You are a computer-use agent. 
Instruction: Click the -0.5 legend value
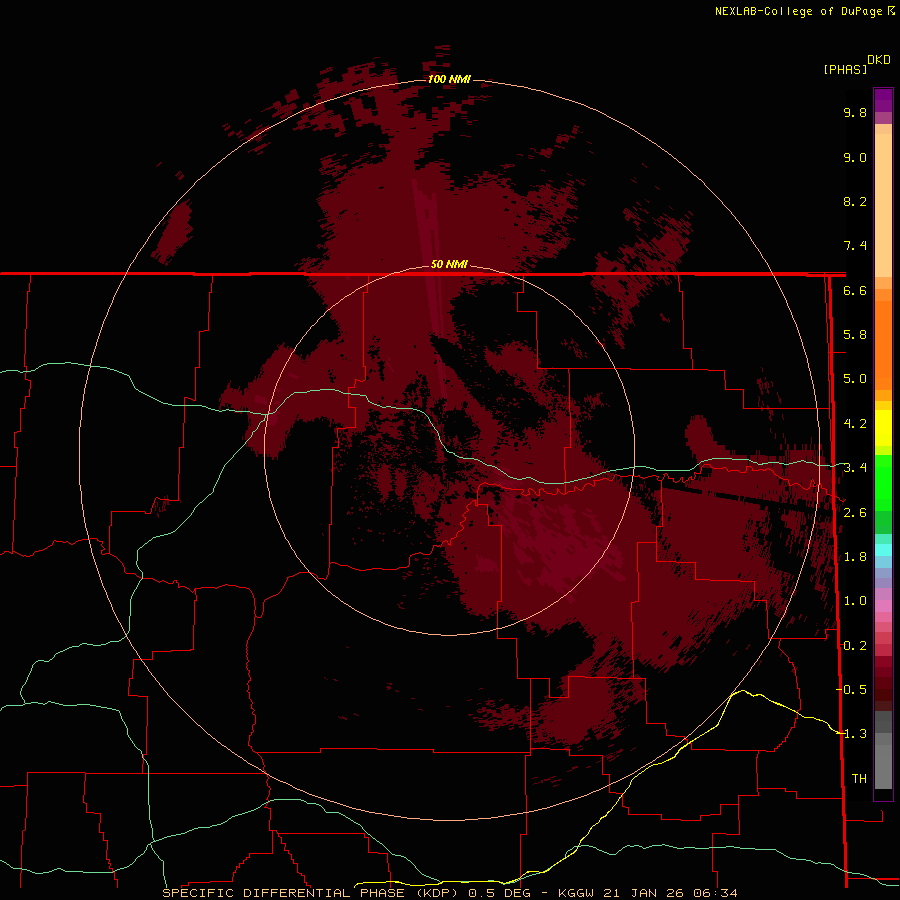(851, 690)
